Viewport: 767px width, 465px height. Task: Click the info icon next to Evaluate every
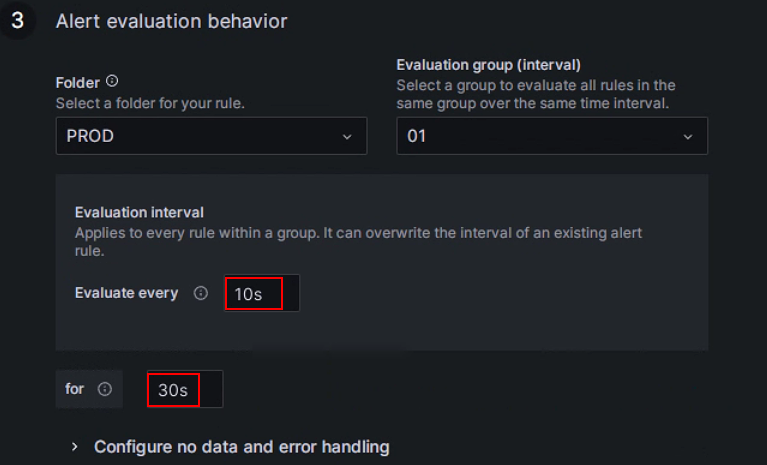tap(200, 293)
